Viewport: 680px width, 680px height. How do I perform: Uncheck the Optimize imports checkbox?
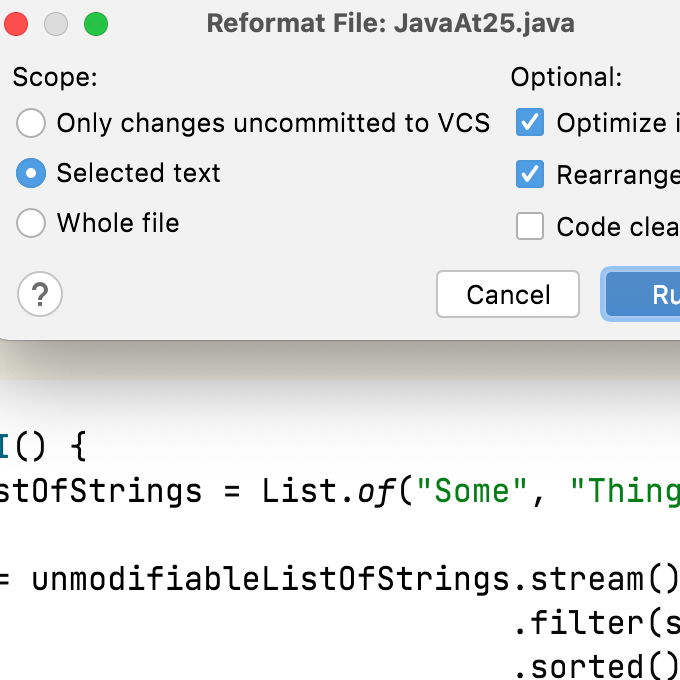(x=530, y=123)
